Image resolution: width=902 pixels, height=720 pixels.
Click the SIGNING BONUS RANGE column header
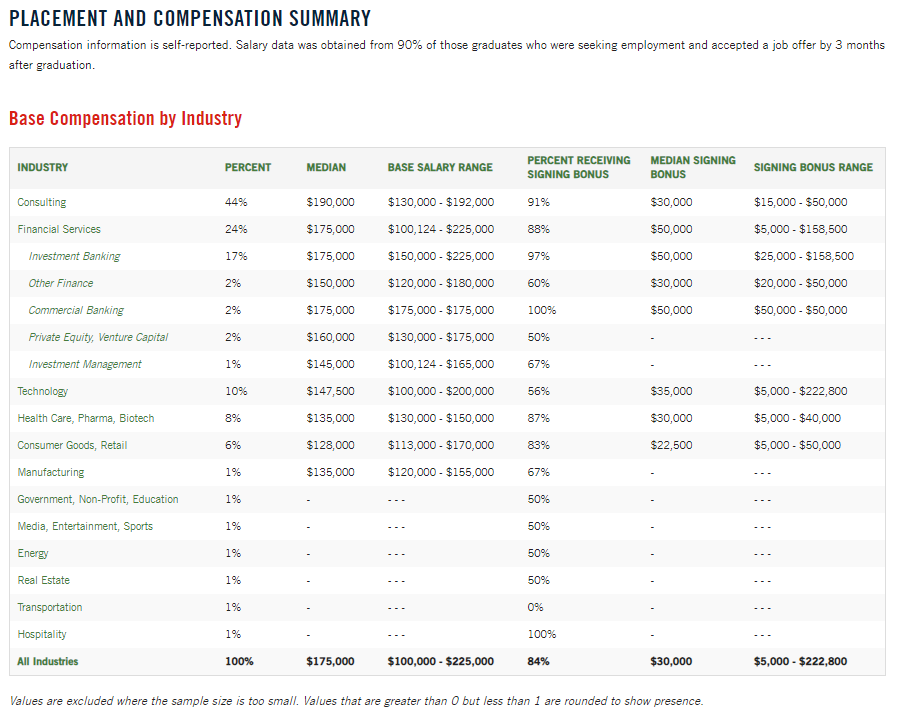pyautogui.click(x=813, y=168)
